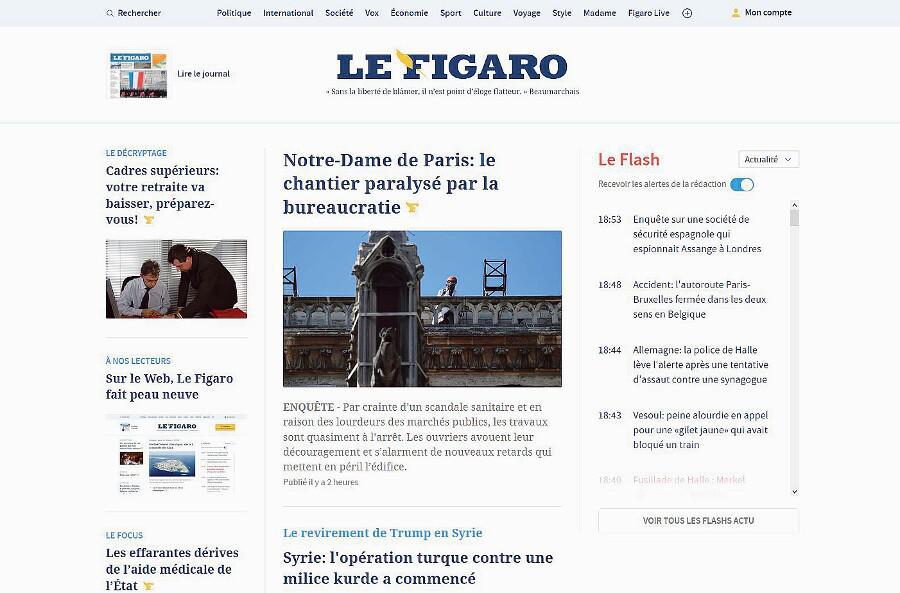Viewport: 900px width, 593px height.
Task: Click Le revirement de Trump en Syrie
Action: pos(383,533)
